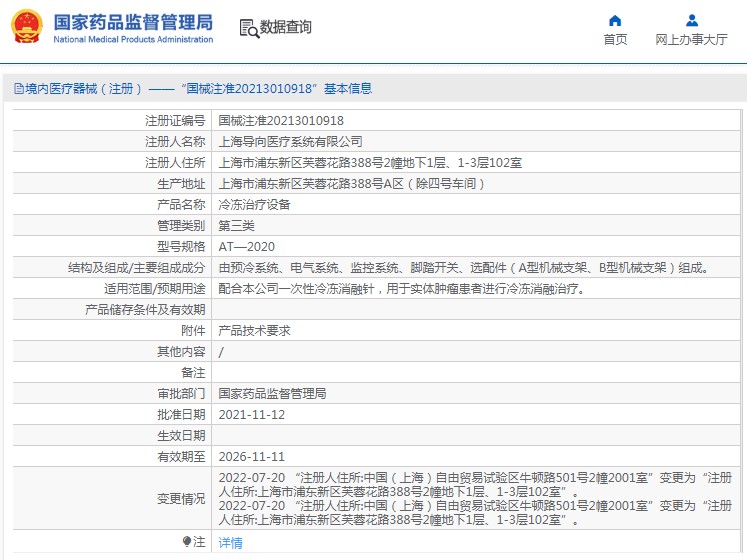The width and height of the screenshot is (747, 560).
Task: Select expiry date 2026-11-11
Action: [252, 456]
